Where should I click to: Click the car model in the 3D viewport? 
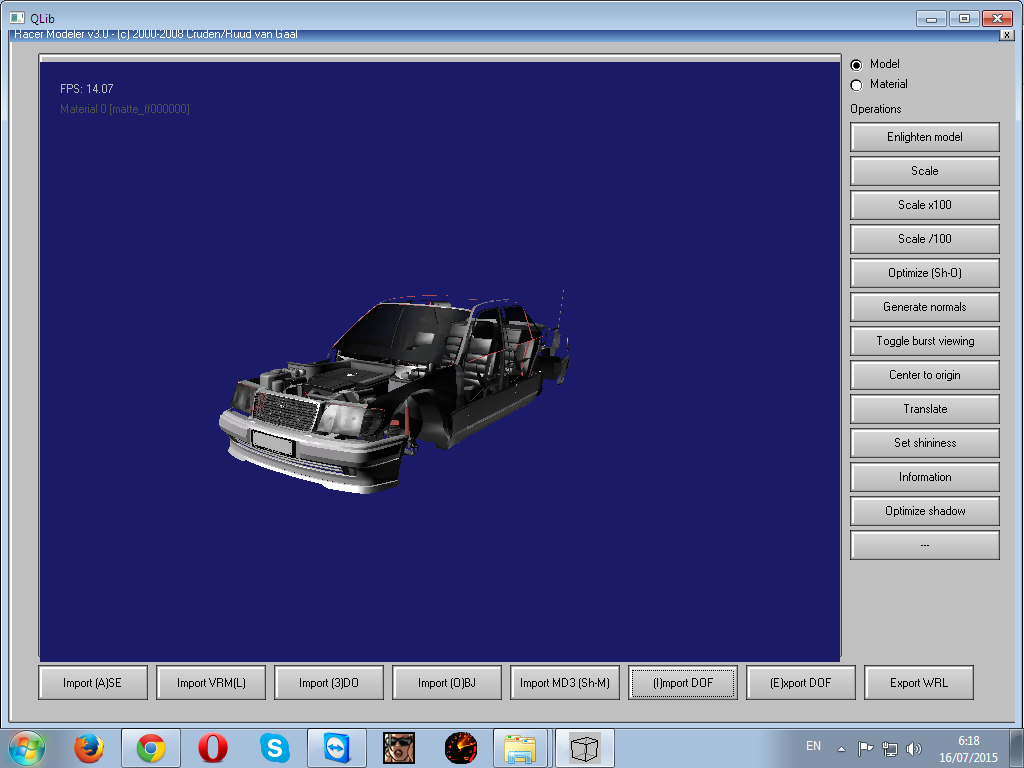[392, 392]
